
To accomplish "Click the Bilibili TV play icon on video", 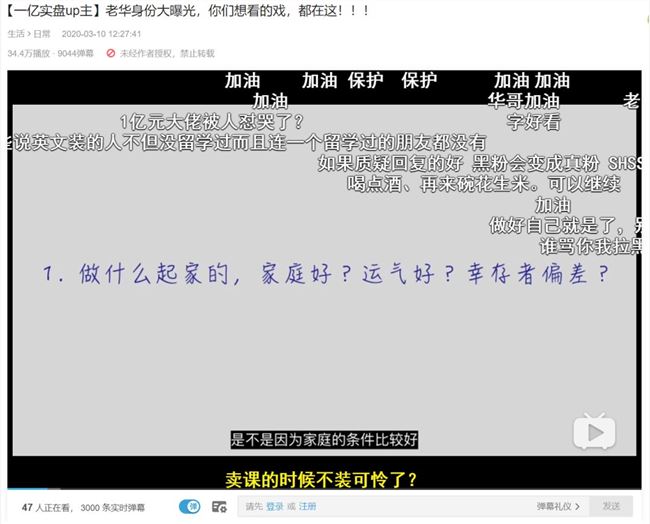I will click(593, 432).
